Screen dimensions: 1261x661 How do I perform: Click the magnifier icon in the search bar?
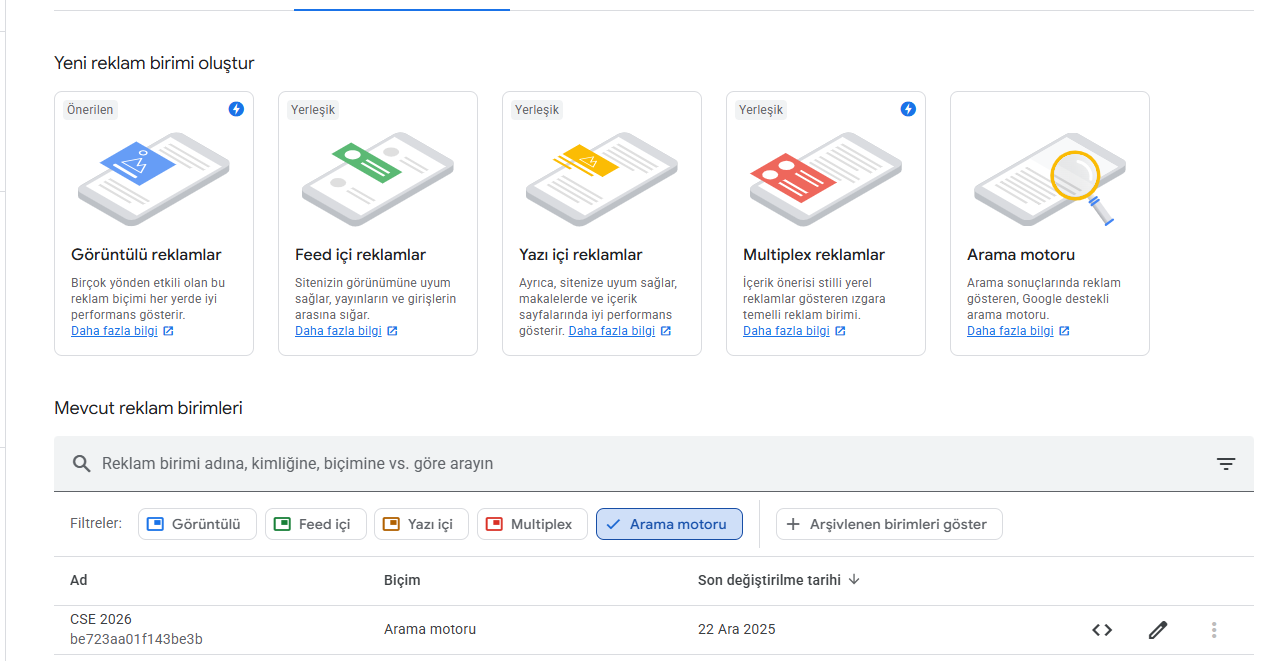82,464
